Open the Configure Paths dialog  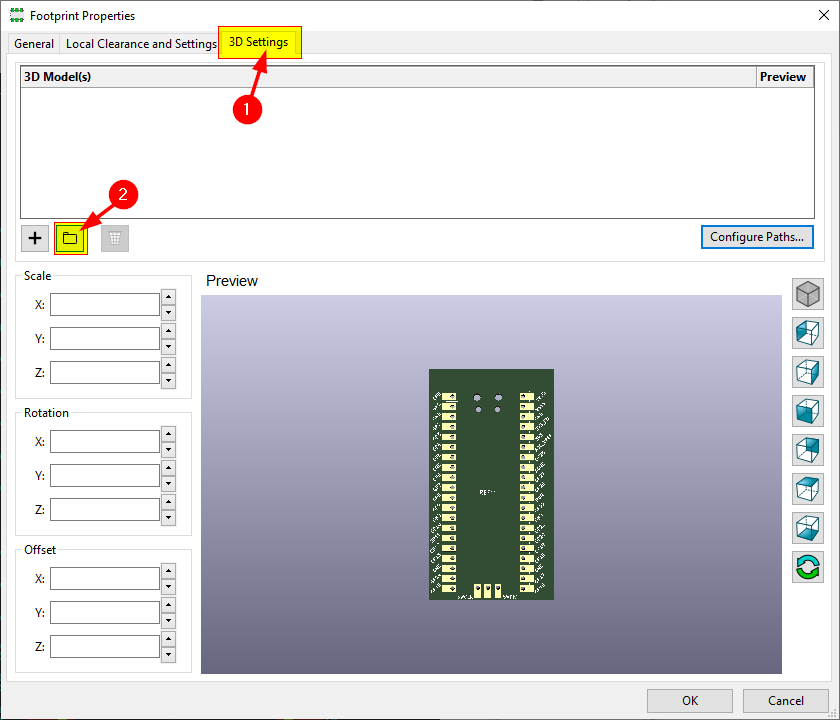pyautogui.click(x=756, y=237)
